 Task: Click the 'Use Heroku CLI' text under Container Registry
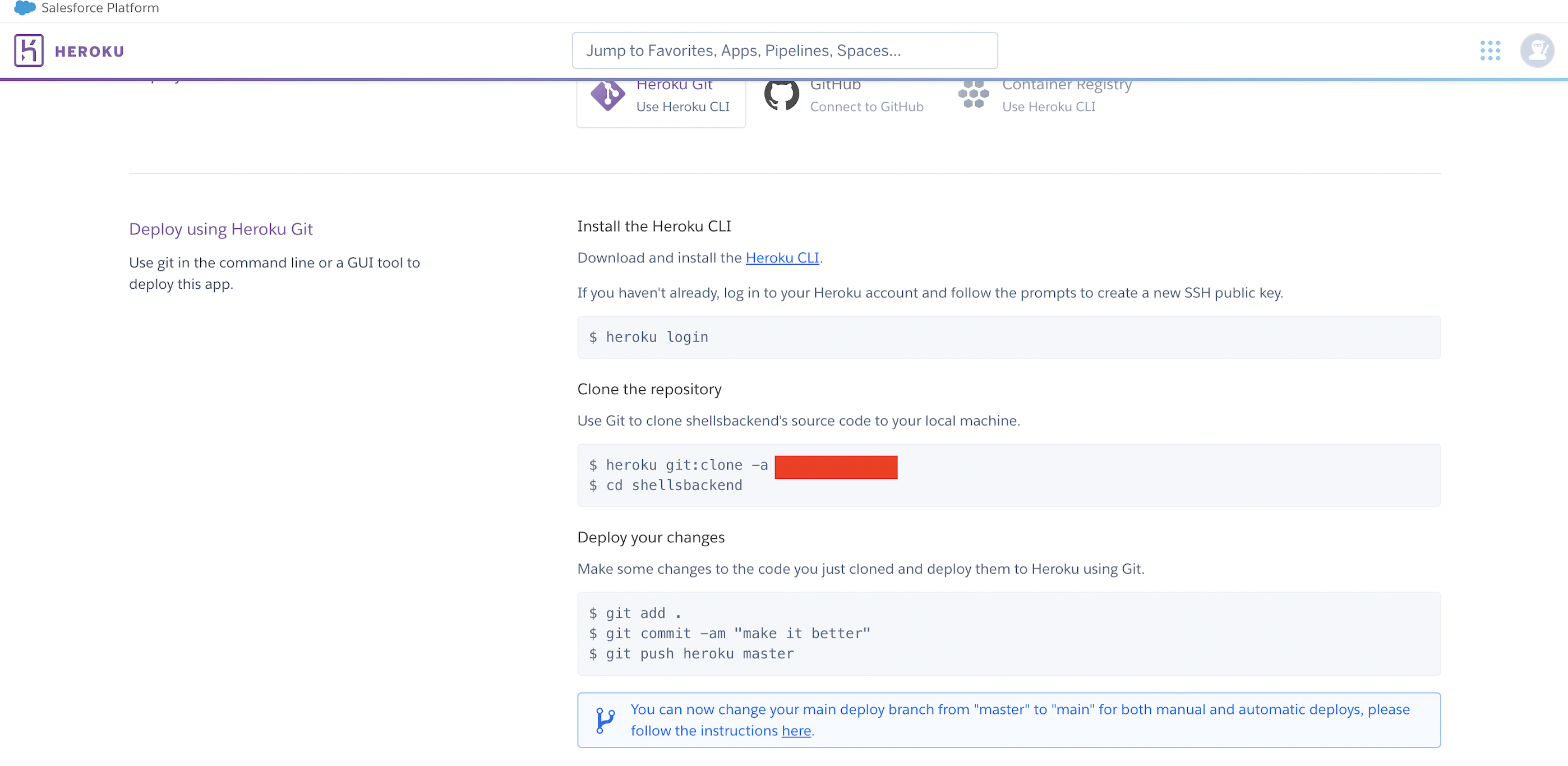(1048, 107)
